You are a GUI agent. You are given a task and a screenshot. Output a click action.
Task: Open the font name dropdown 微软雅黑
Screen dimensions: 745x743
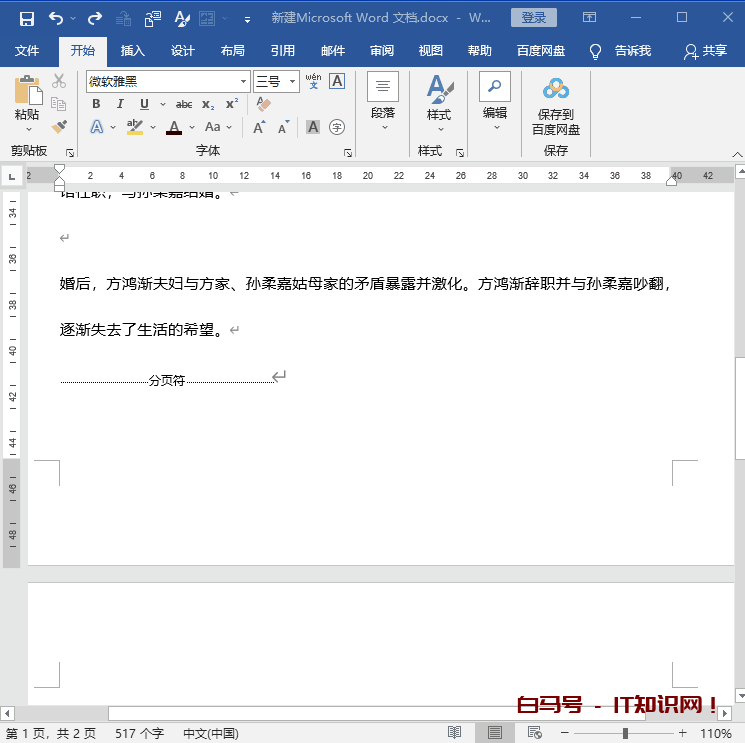[243, 82]
